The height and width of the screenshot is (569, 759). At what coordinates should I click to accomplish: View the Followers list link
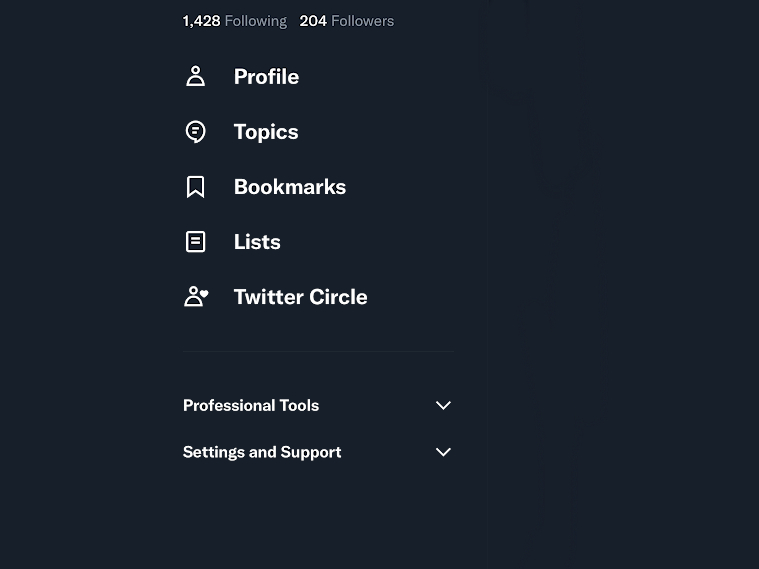pos(362,21)
